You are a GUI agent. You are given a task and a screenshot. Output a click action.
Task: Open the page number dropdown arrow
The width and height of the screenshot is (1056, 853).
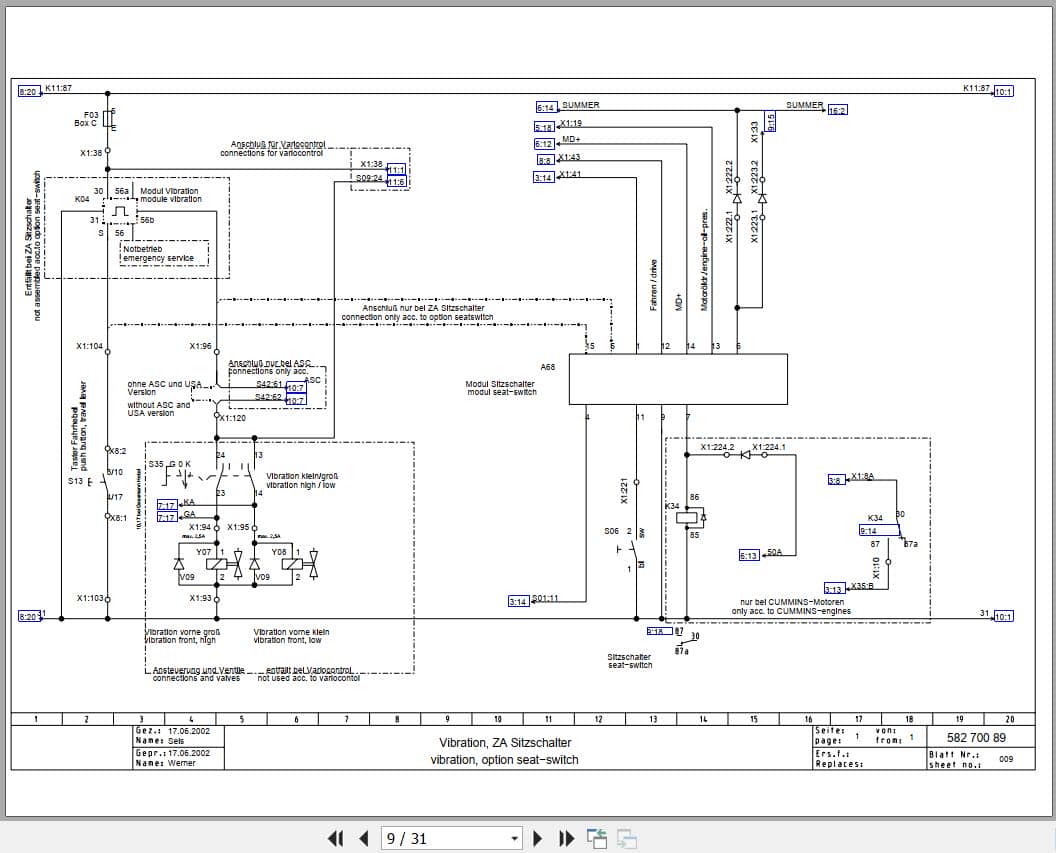pyautogui.click(x=515, y=839)
